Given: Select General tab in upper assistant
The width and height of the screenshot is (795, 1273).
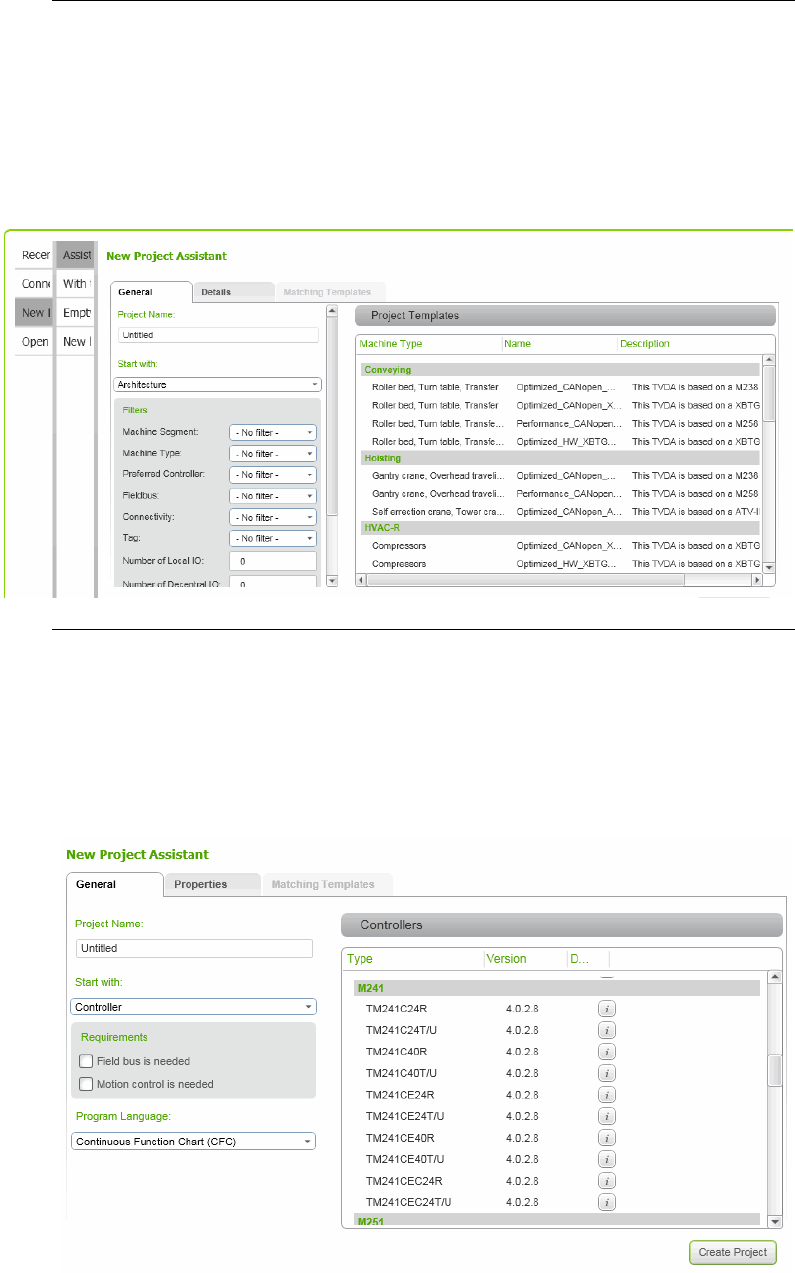Looking at the screenshot, I should (x=150, y=292).
